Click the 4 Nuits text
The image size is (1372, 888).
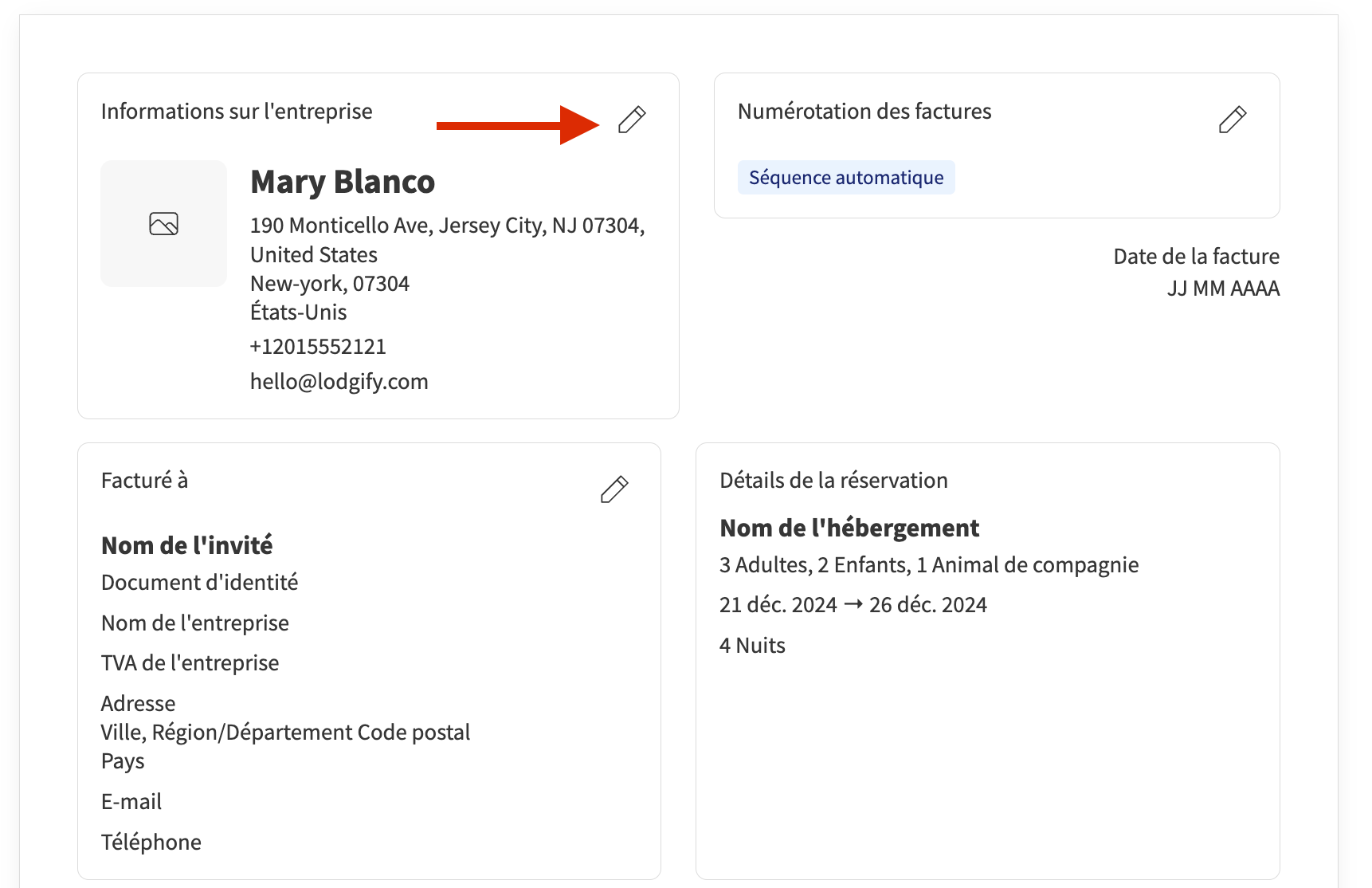click(x=752, y=646)
